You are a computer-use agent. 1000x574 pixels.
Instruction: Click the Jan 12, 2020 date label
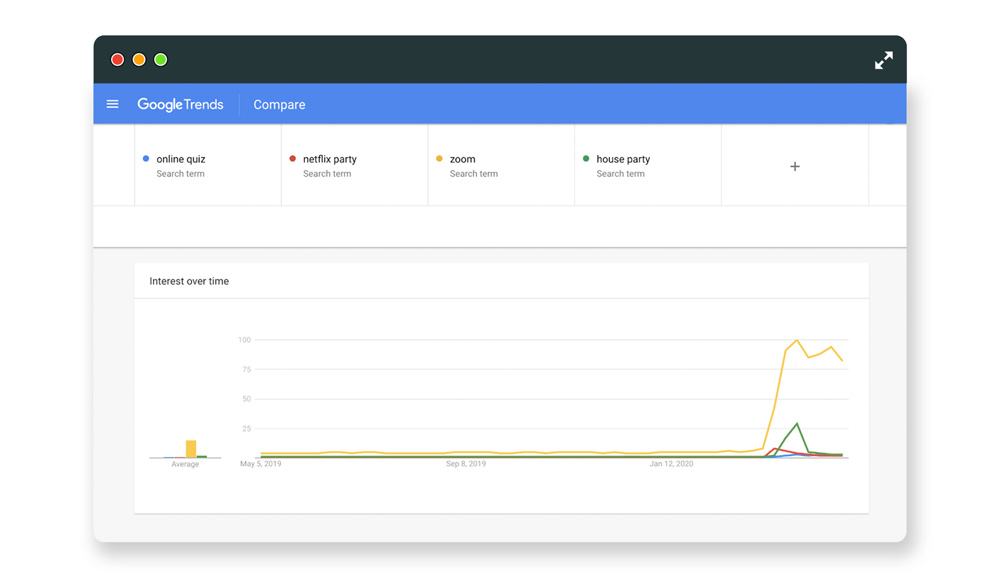tap(671, 464)
